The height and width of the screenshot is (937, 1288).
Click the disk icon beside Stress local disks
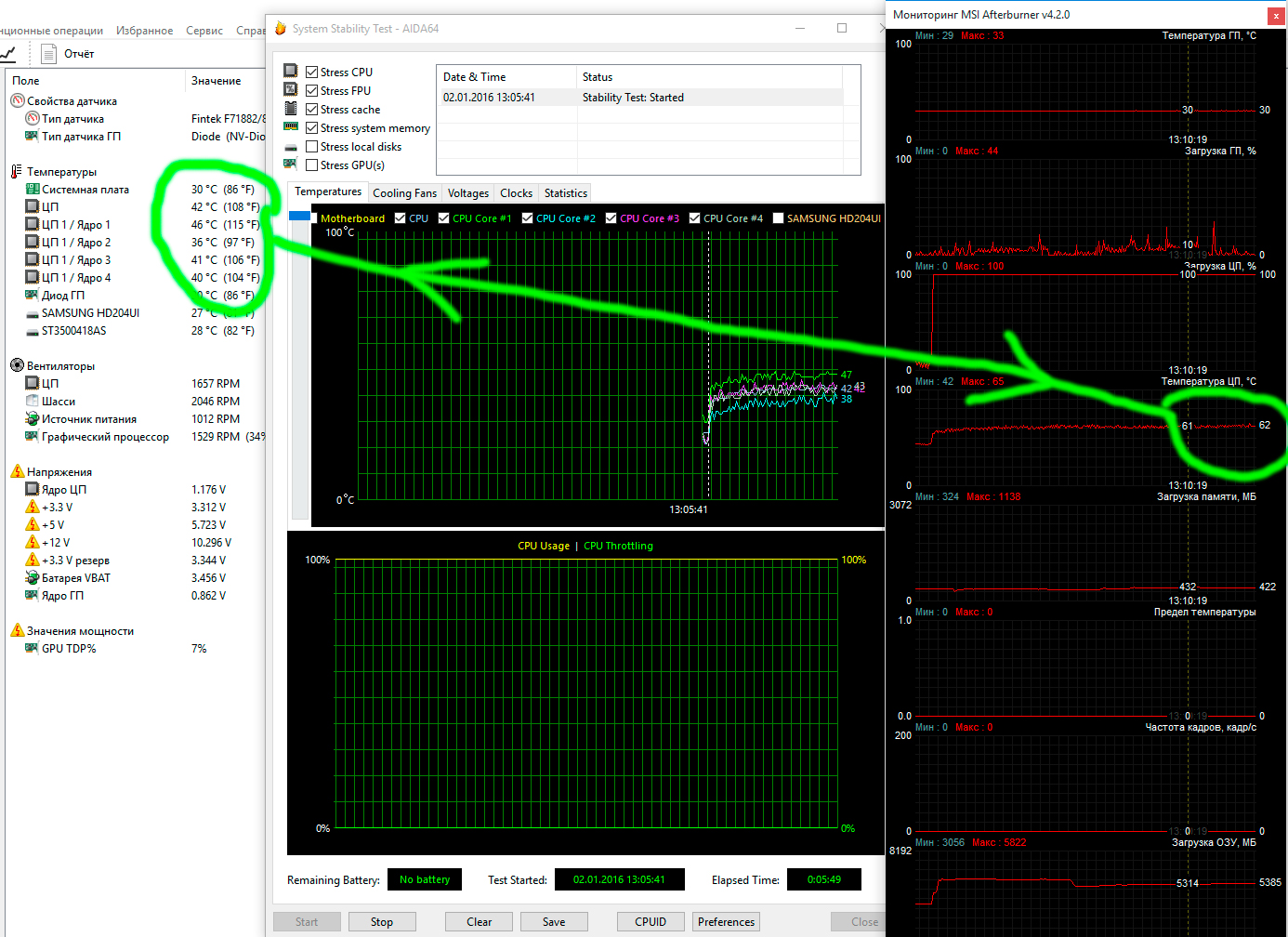tap(291, 147)
